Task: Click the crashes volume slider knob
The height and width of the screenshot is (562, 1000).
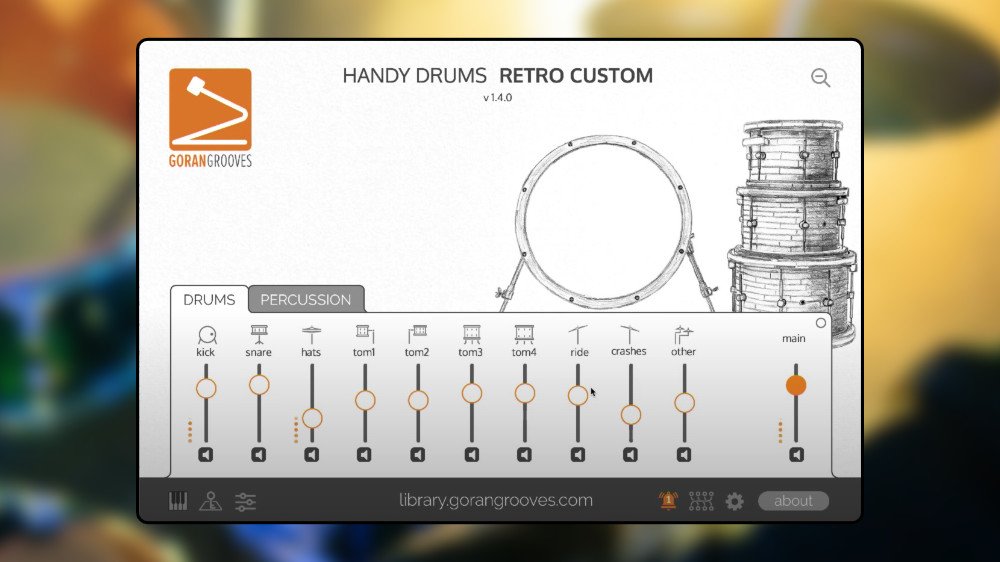Action: click(631, 415)
